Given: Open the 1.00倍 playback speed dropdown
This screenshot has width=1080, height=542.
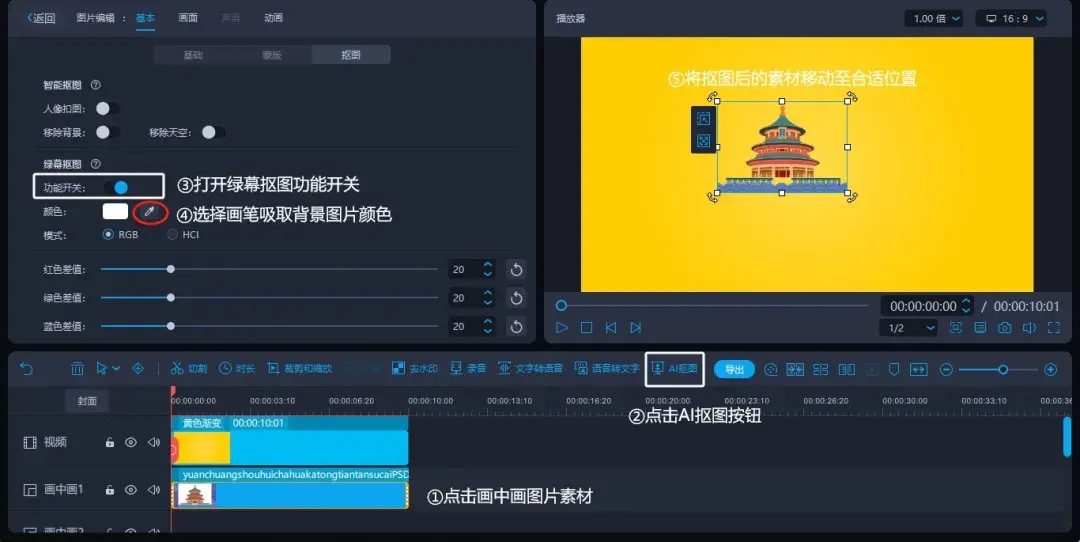Looking at the screenshot, I should click(x=934, y=19).
